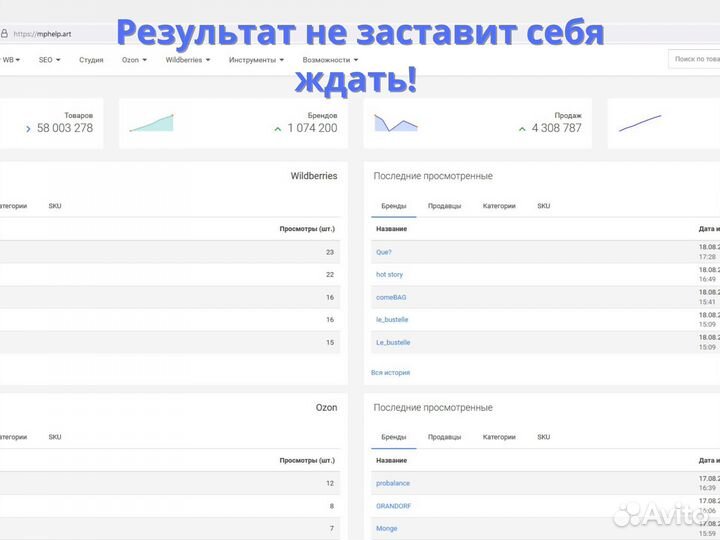Focus the Поиск по товарам search field
This screenshot has width=720, height=540.
click(694, 59)
